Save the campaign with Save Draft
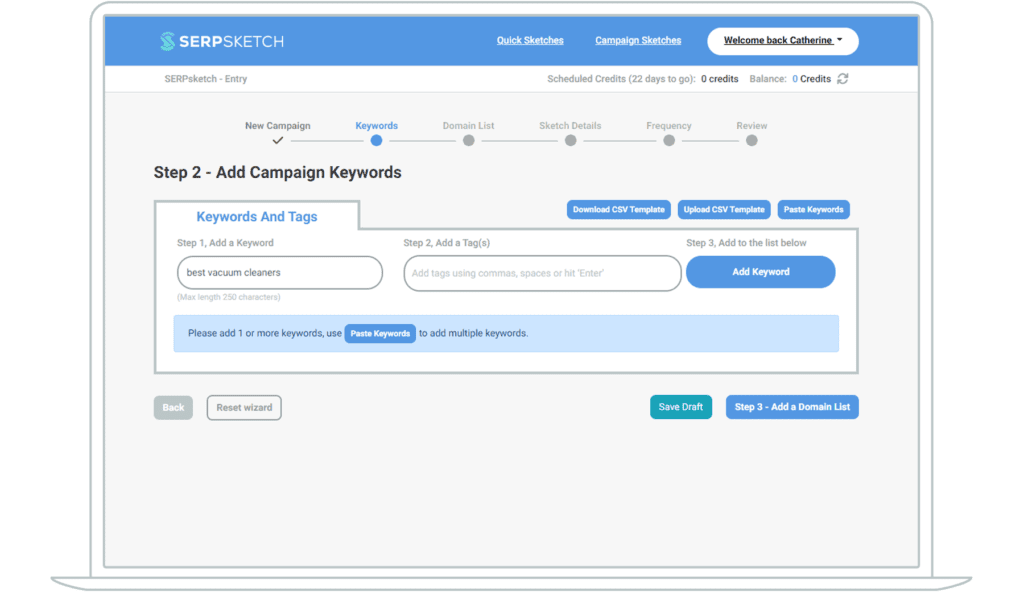The image size is (1024, 592). pyautogui.click(x=680, y=407)
